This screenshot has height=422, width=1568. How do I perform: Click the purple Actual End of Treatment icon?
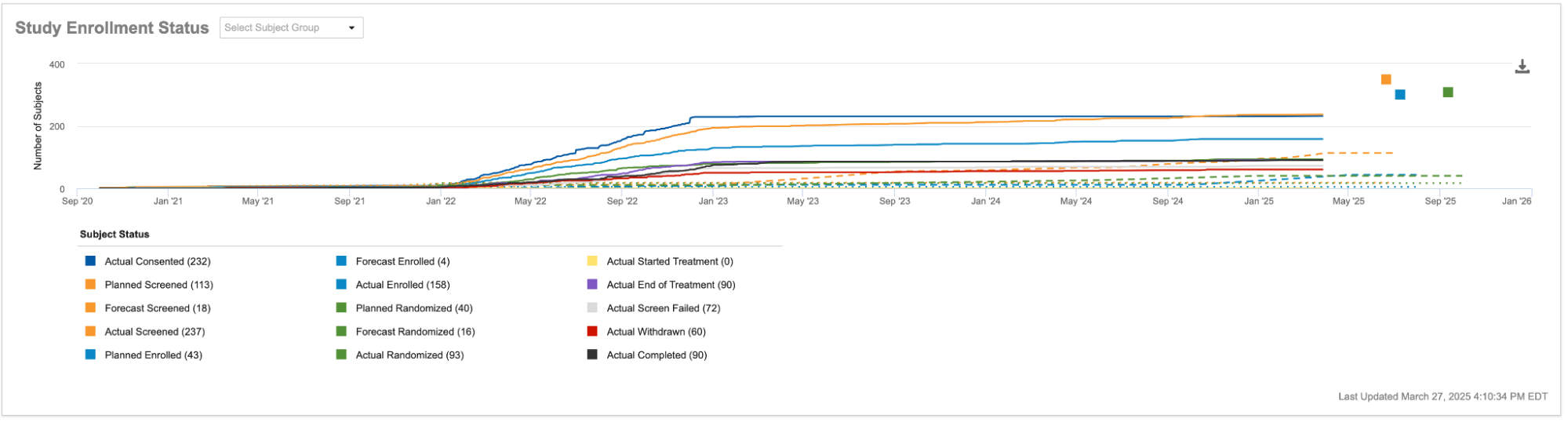coord(592,285)
